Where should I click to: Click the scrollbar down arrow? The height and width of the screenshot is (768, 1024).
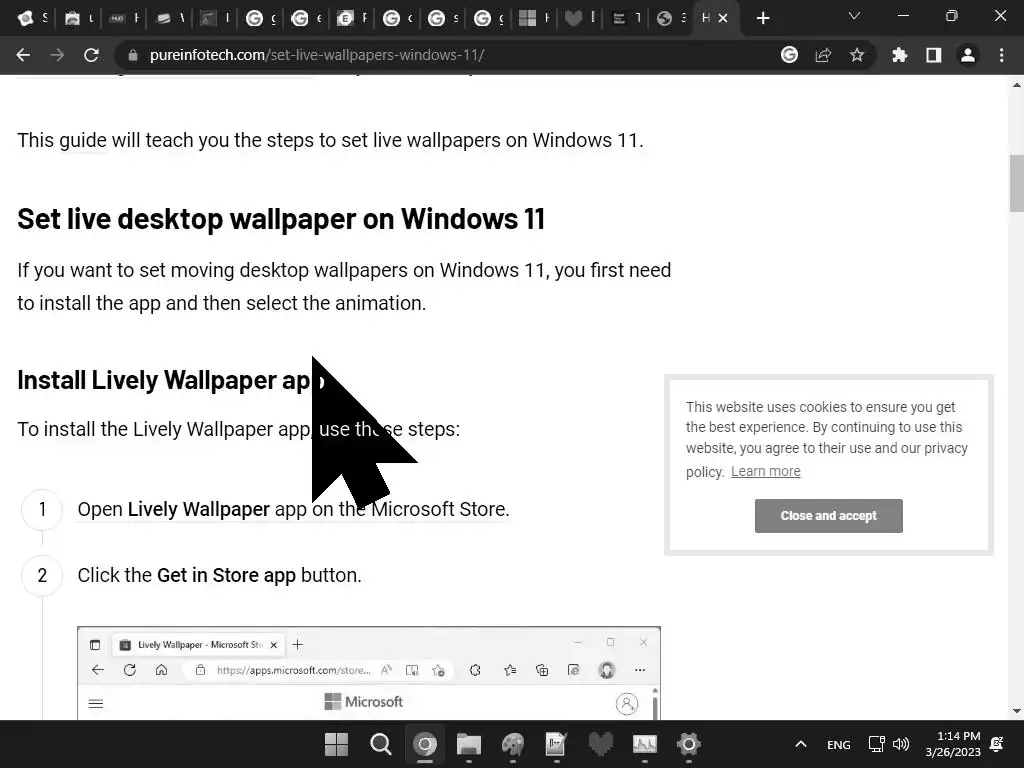(x=1017, y=711)
